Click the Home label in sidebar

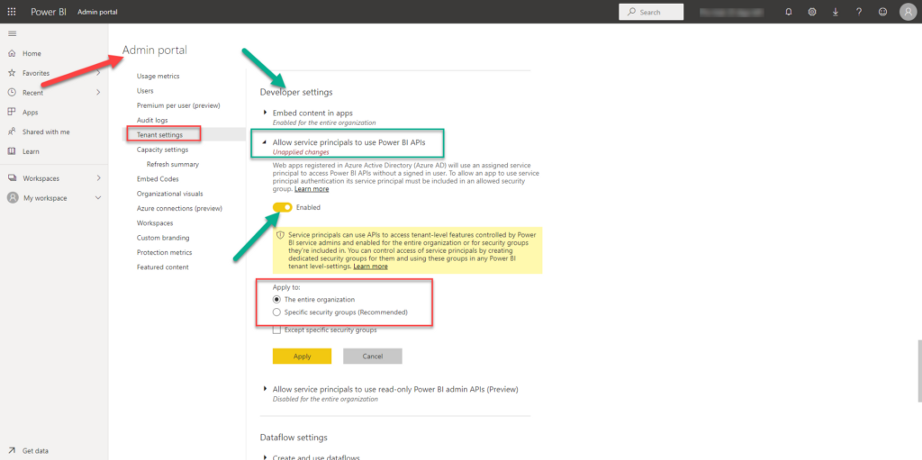32,54
